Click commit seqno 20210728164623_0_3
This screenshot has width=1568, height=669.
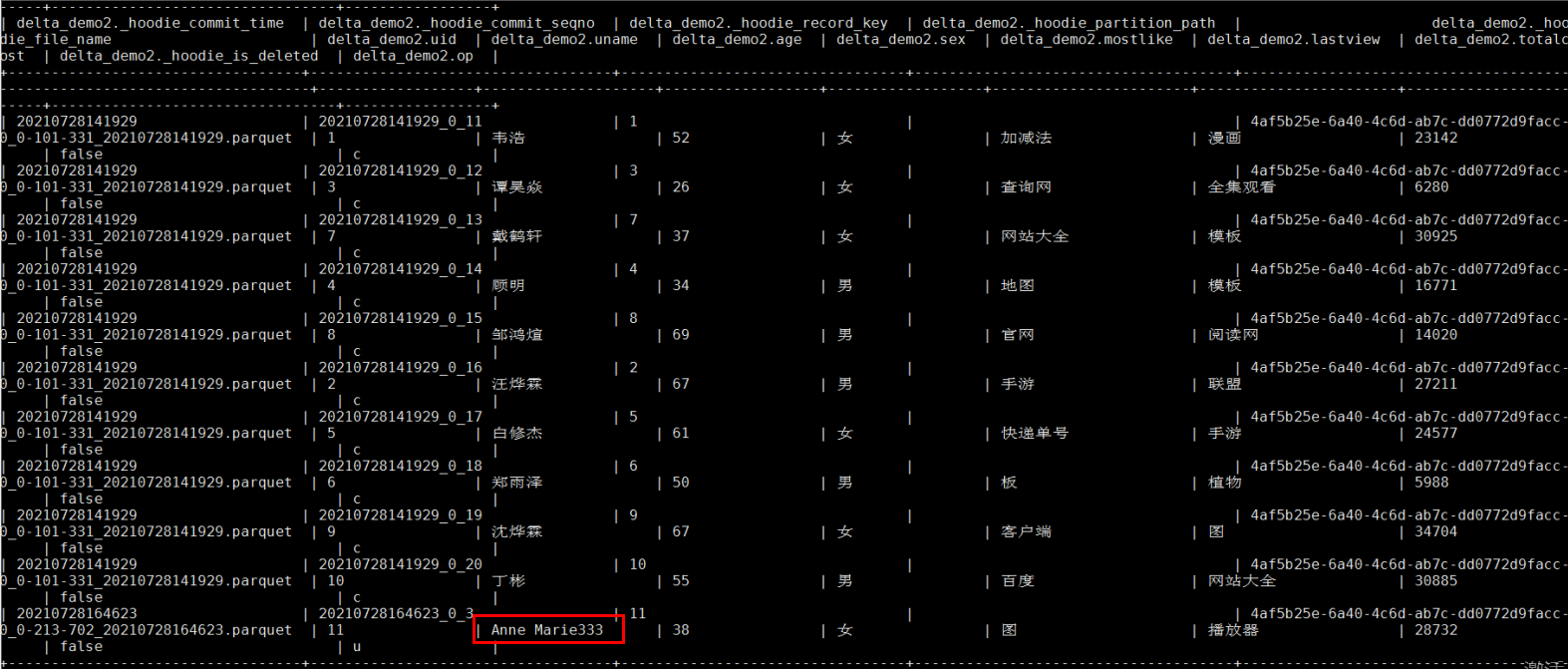tap(396, 613)
